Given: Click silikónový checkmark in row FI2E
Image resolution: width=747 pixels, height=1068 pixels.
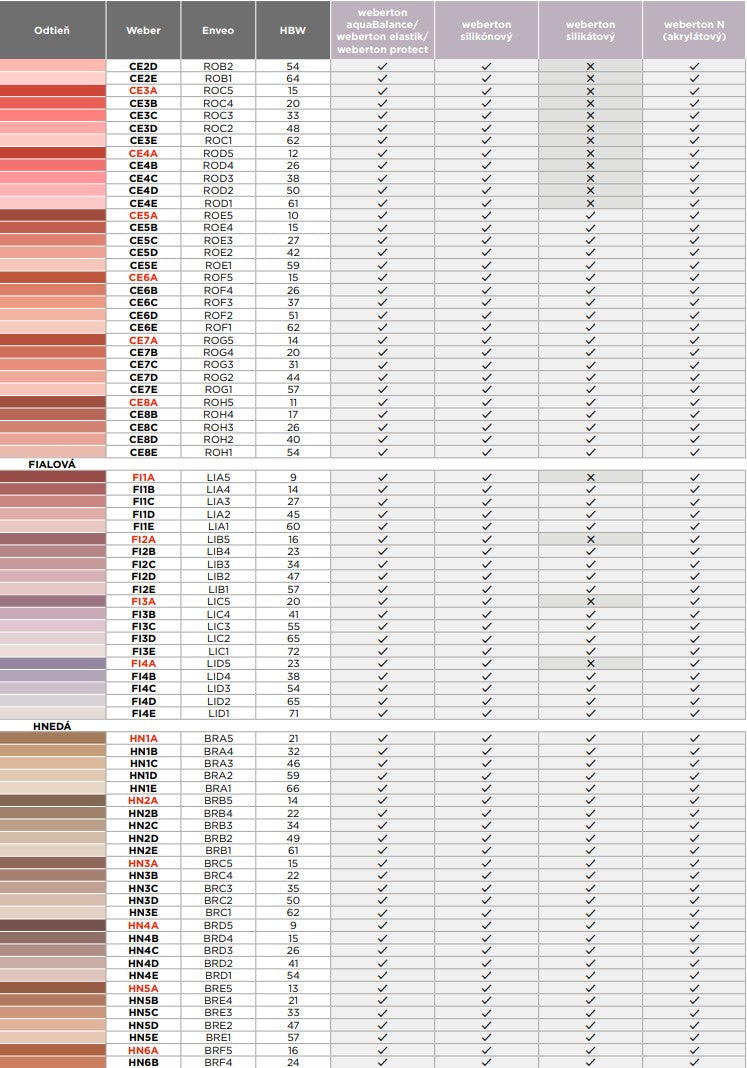Looking at the screenshot, I should [x=486, y=589].
